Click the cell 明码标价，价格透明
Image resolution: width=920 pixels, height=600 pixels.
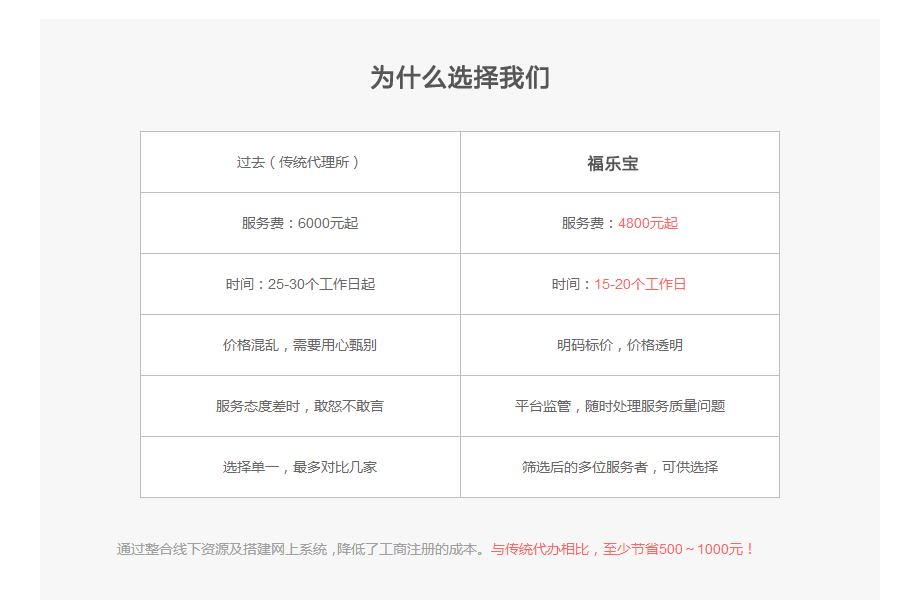click(x=620, y=345)
